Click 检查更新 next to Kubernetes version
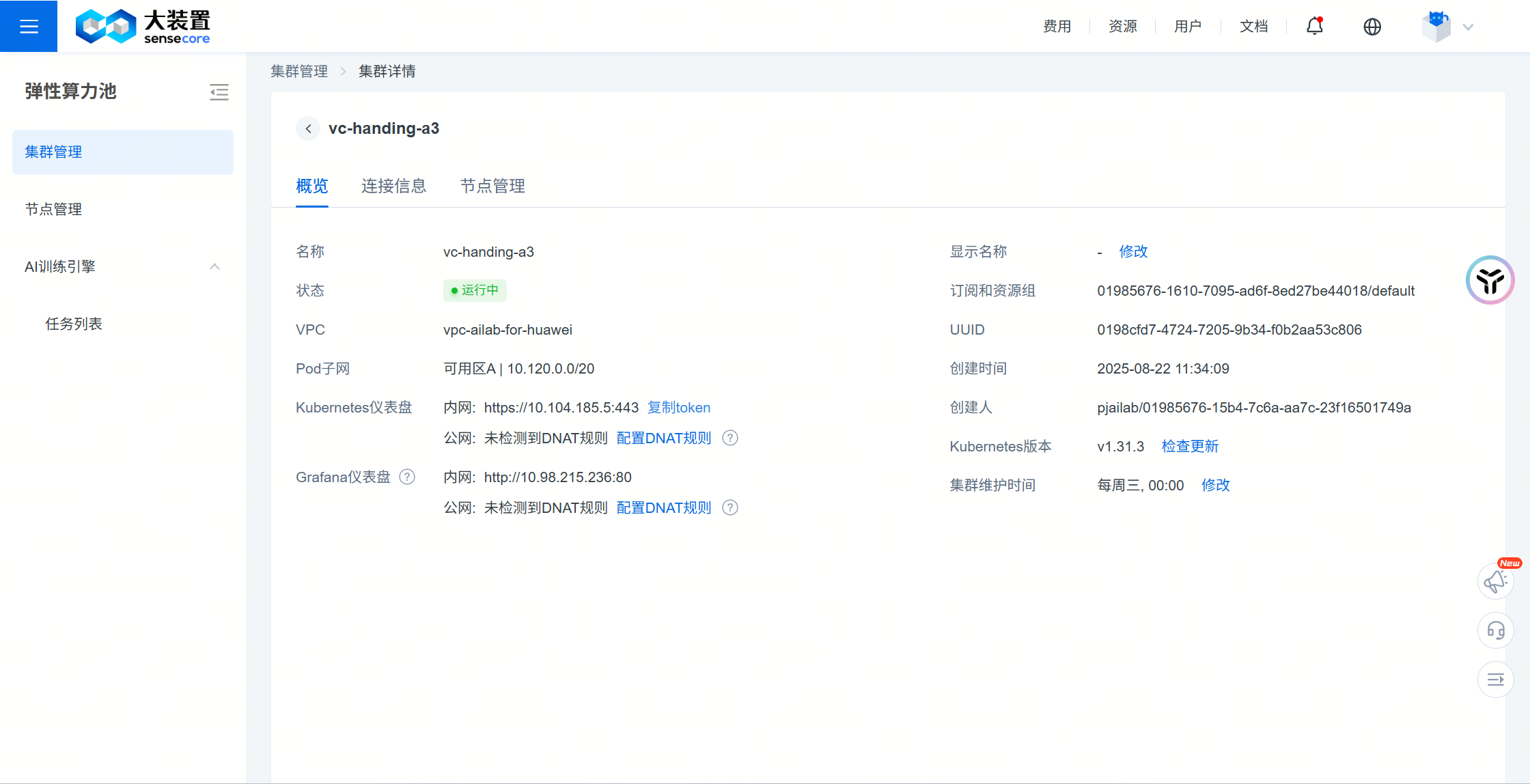 (1190, 447)
